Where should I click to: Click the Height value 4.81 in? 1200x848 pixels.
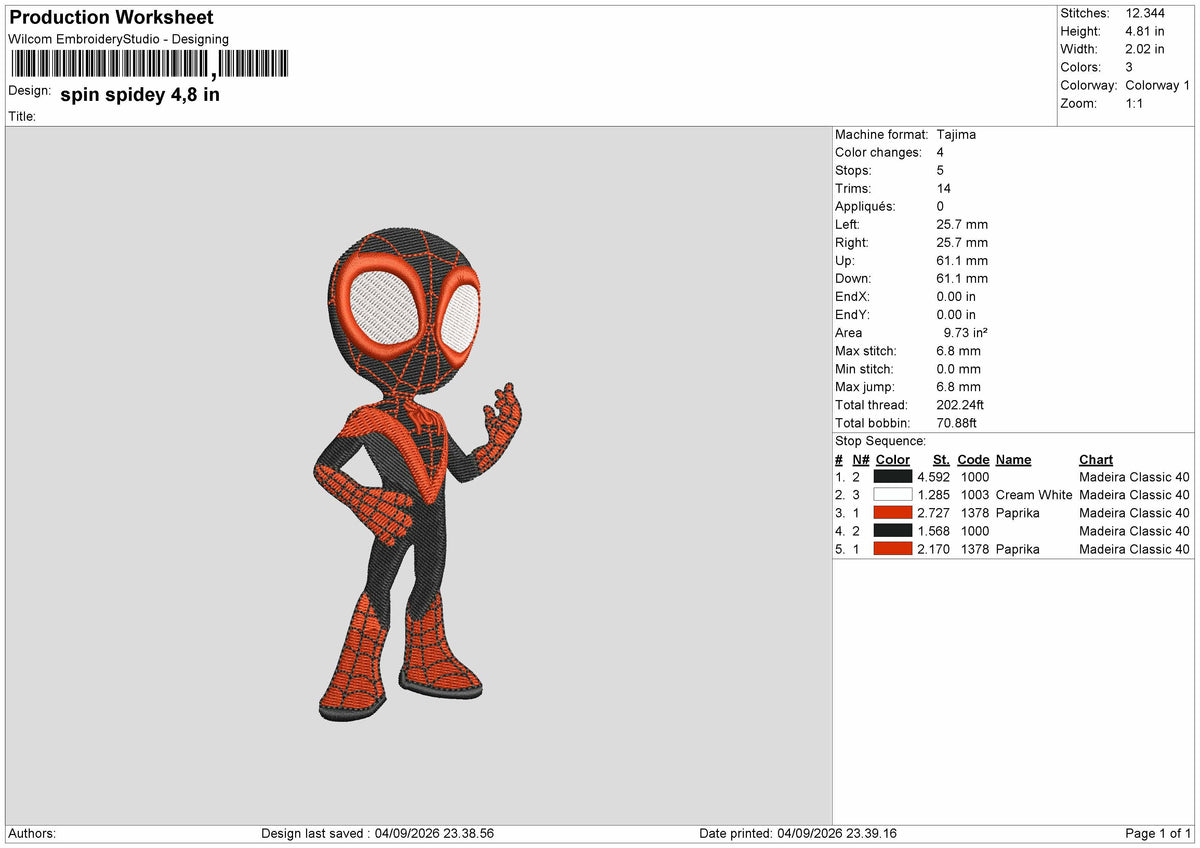click(1145, 31)
